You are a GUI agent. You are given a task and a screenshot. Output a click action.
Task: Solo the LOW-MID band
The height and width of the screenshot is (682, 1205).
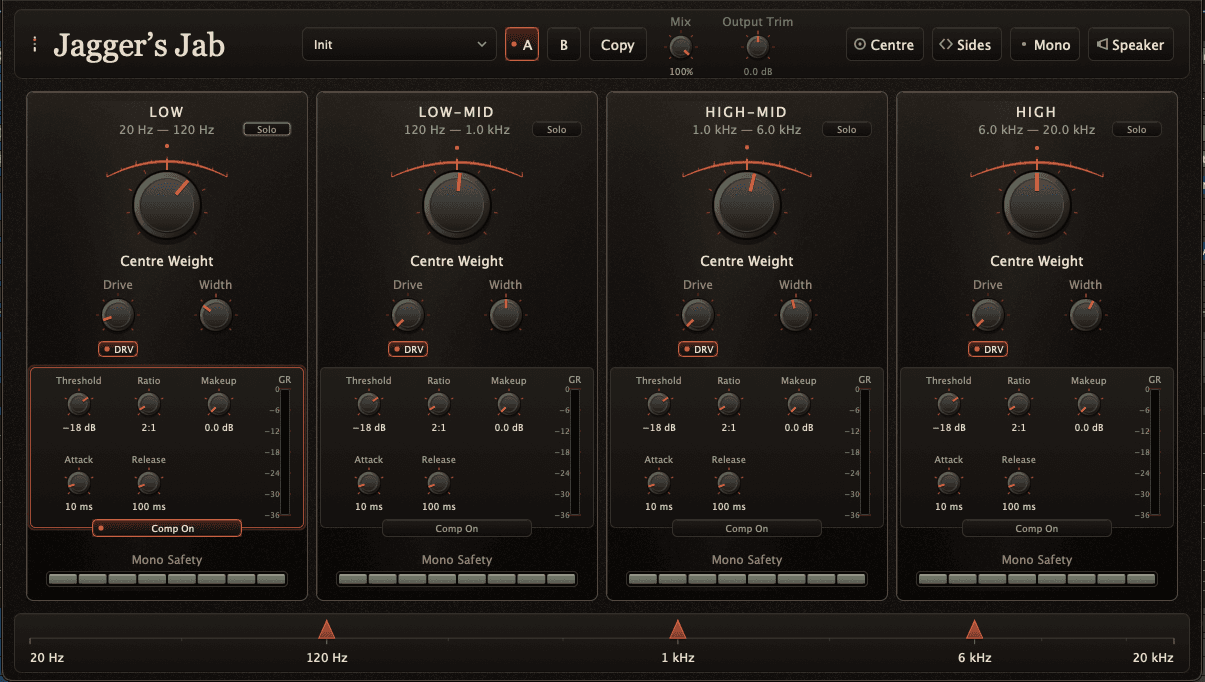[x=557, y=129]
